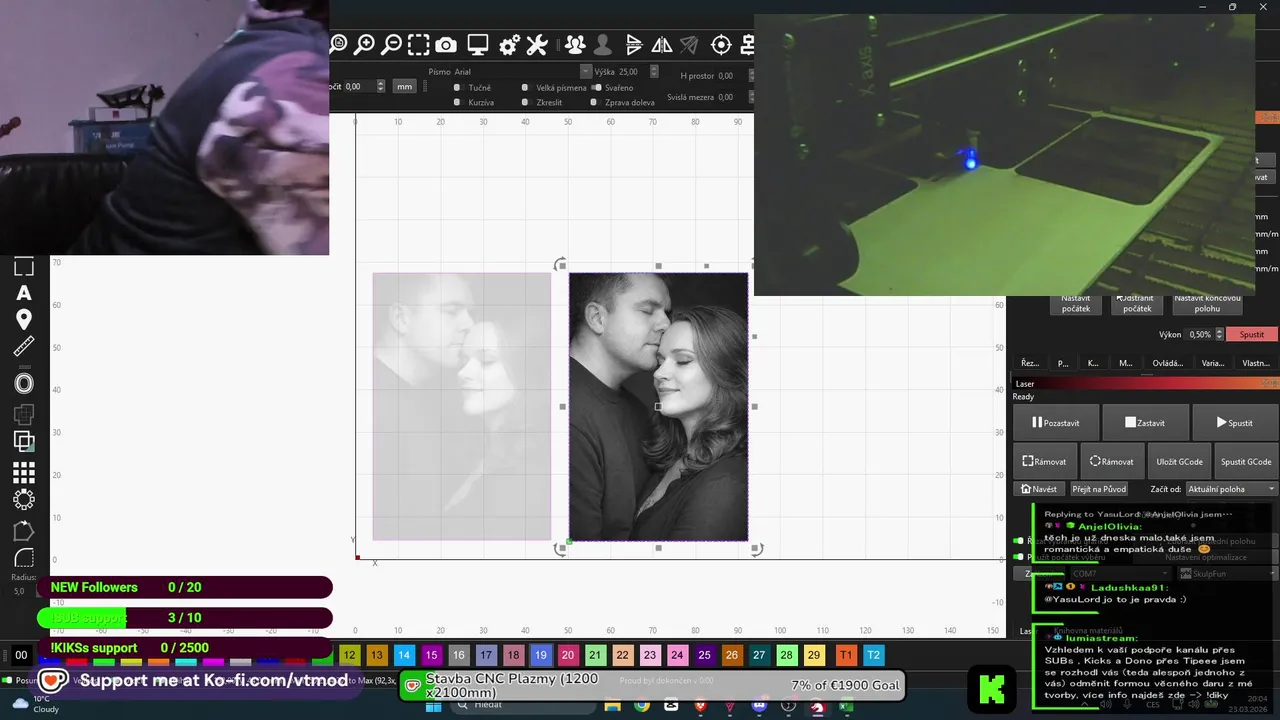This screenshot has height=720, width=1280.
Task: Toggle the Kurzíva italic switch
Action: [x=457, y=102]
